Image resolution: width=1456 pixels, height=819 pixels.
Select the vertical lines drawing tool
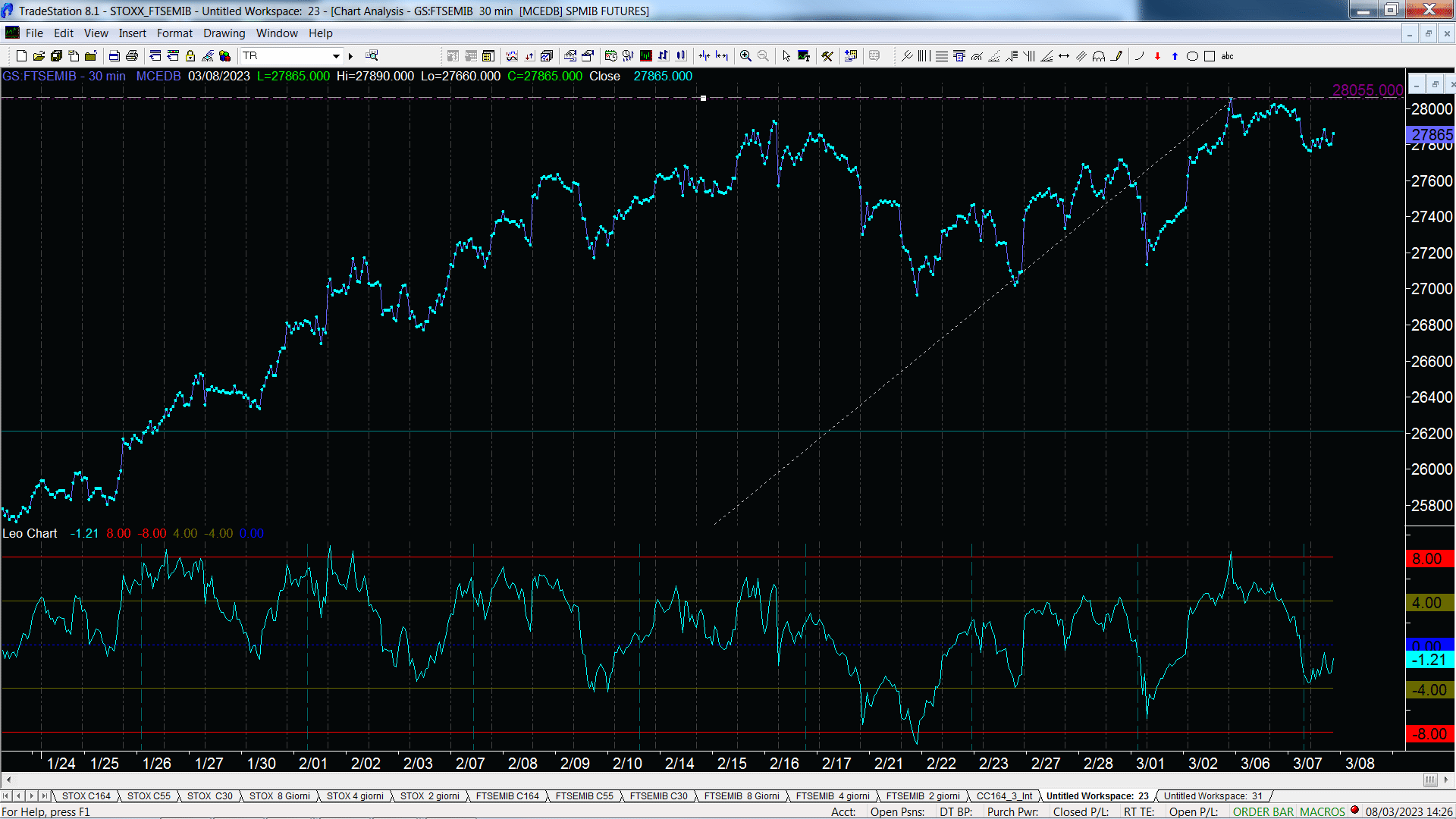(x=924, y=56)
